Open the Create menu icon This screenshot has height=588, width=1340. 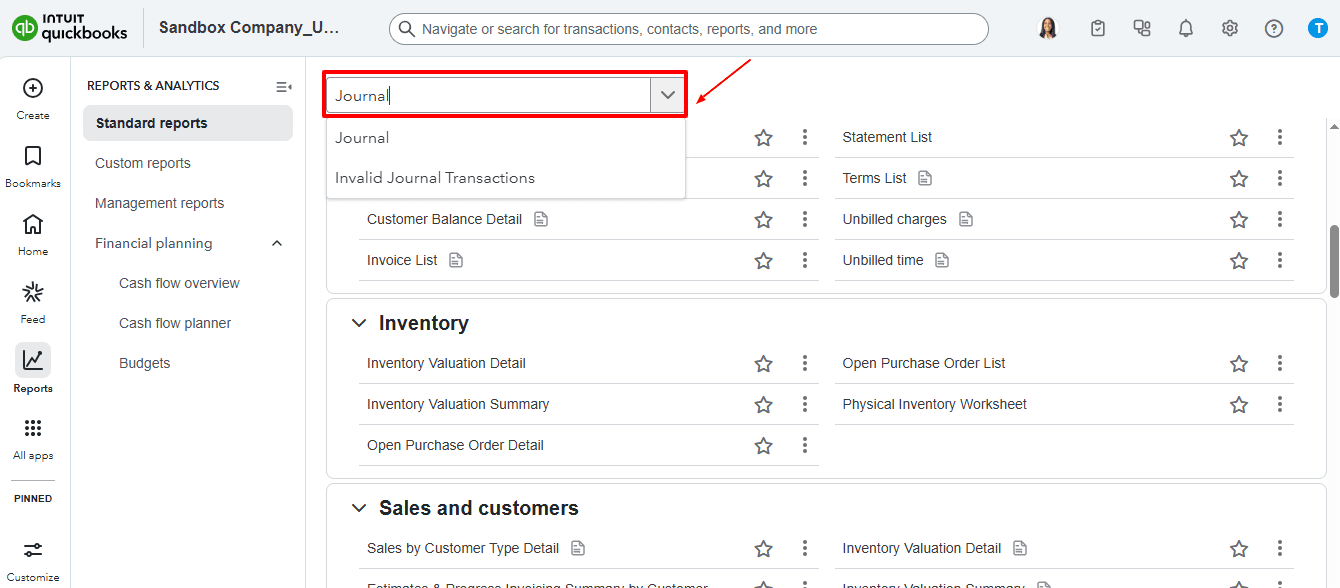[x=33, y=88]
